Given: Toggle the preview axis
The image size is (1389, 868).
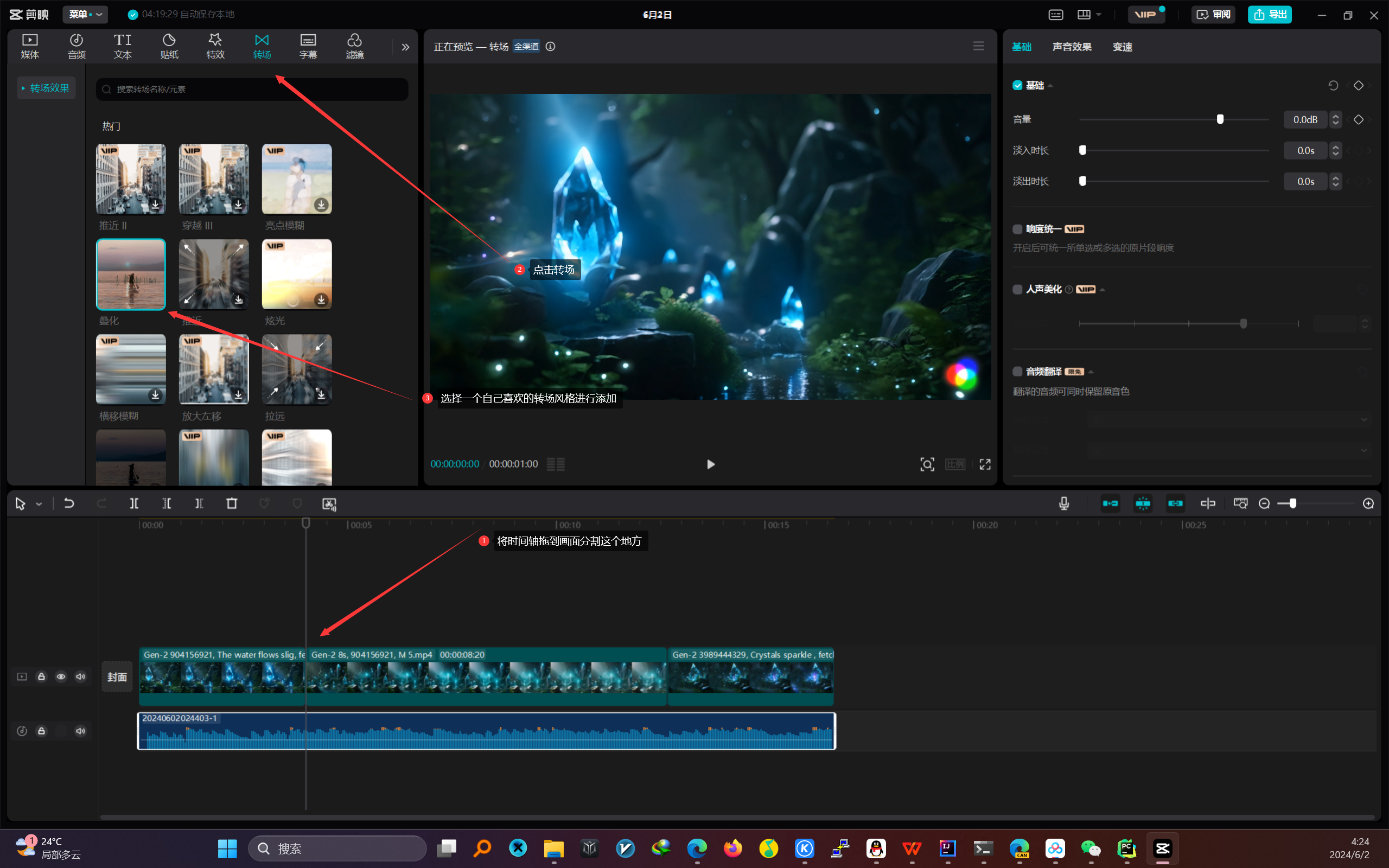Looking at the screenshot, I should [x=1208, y=503].
